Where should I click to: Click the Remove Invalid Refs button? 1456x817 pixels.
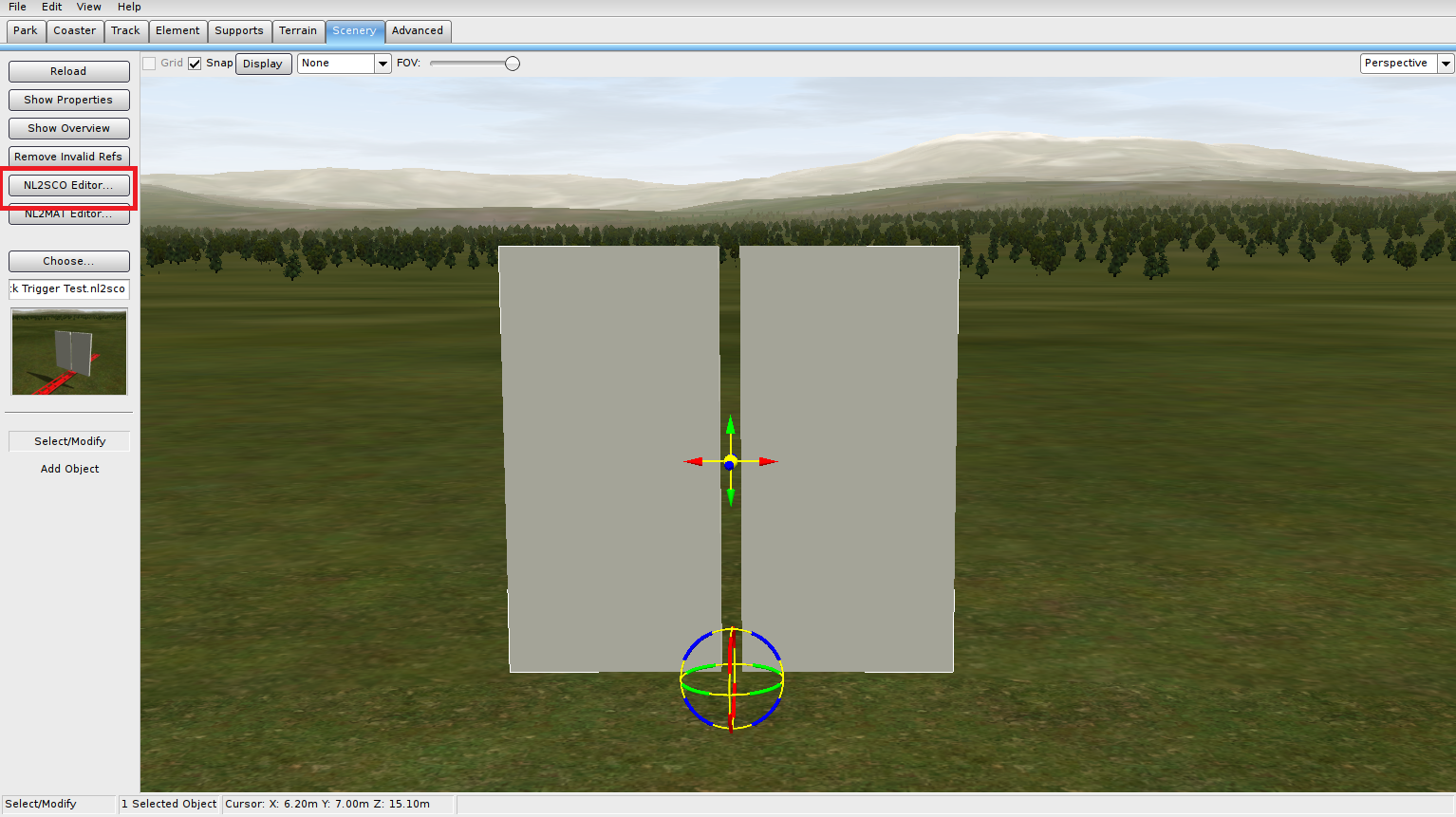(x=68, y=157)
